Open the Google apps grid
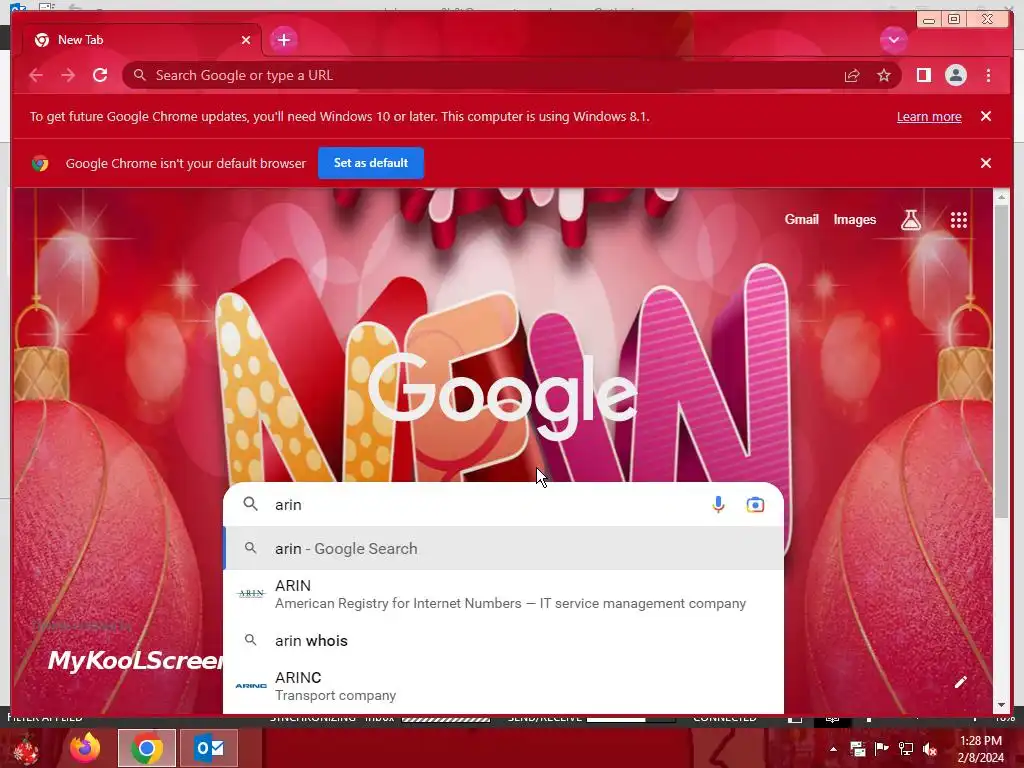Screen dimensions: 1024x768 tap(959, 220)
